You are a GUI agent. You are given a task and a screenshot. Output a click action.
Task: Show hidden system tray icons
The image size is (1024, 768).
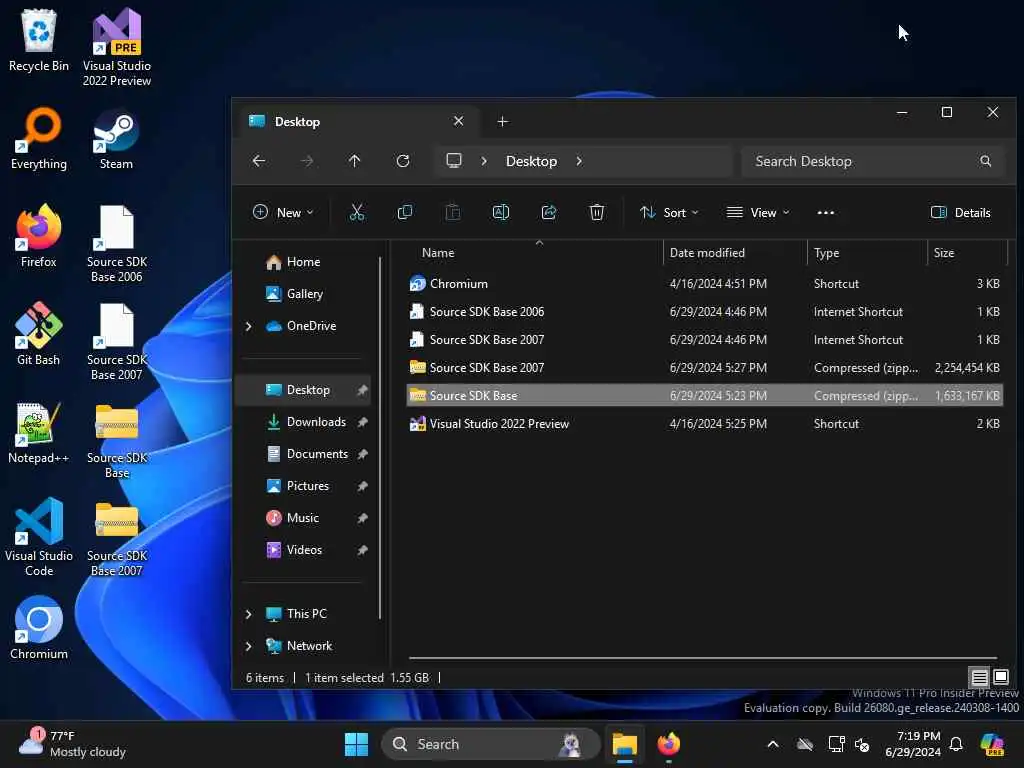(x=773, y=744)
